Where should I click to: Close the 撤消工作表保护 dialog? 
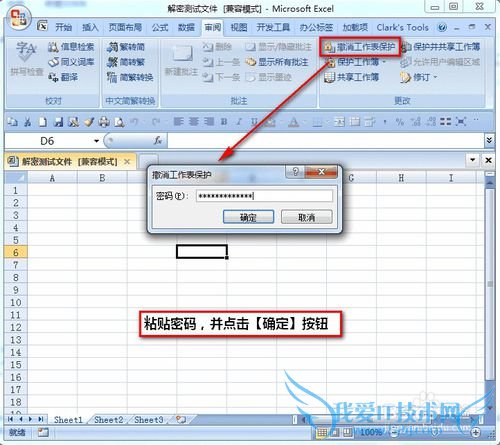coord(321,171)
